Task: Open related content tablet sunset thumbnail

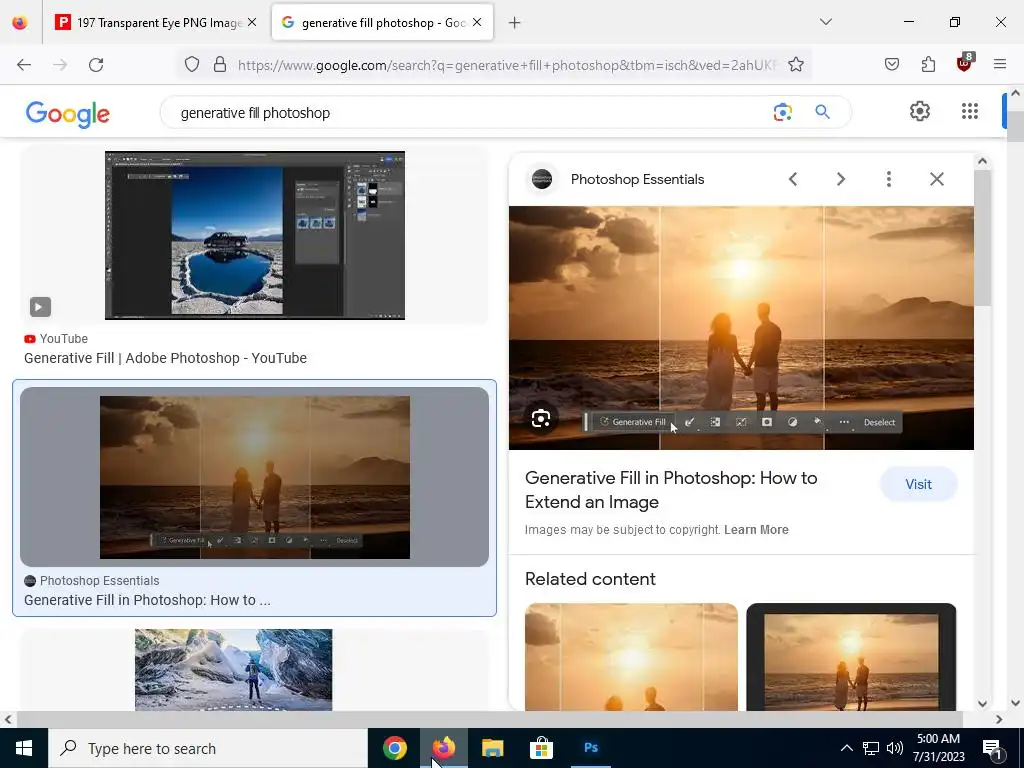Action: click(x=851, y=657)
